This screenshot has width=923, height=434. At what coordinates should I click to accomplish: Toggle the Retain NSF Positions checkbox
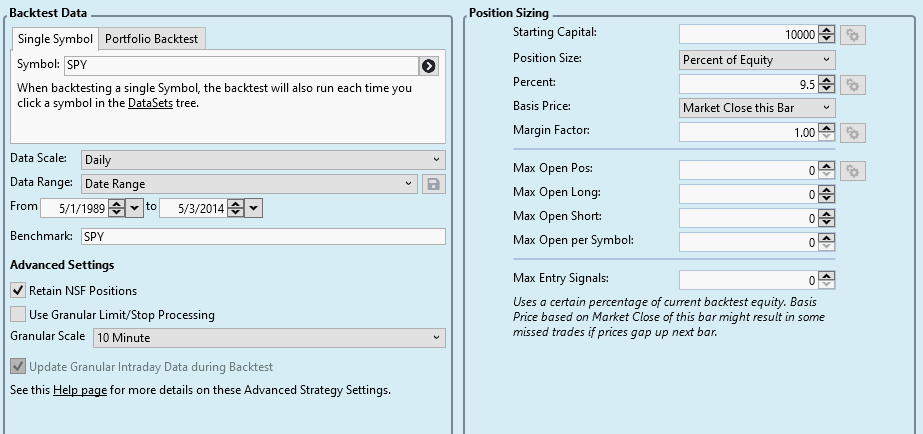pyautogui.click(x=18, y=290)
